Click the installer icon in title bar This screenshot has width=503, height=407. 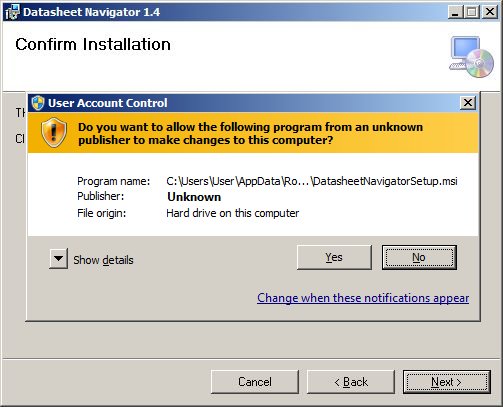click(12, 12)
